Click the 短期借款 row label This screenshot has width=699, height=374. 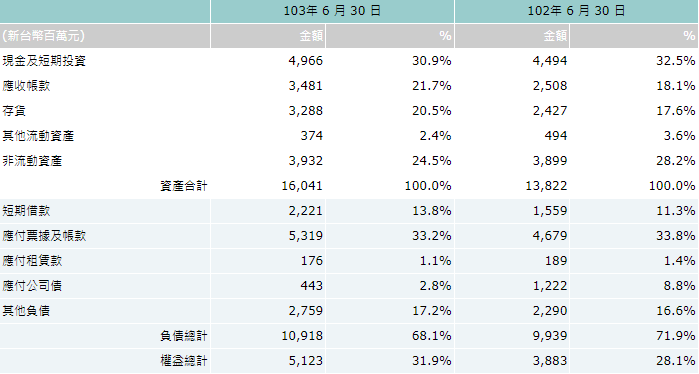coord(26,210)
